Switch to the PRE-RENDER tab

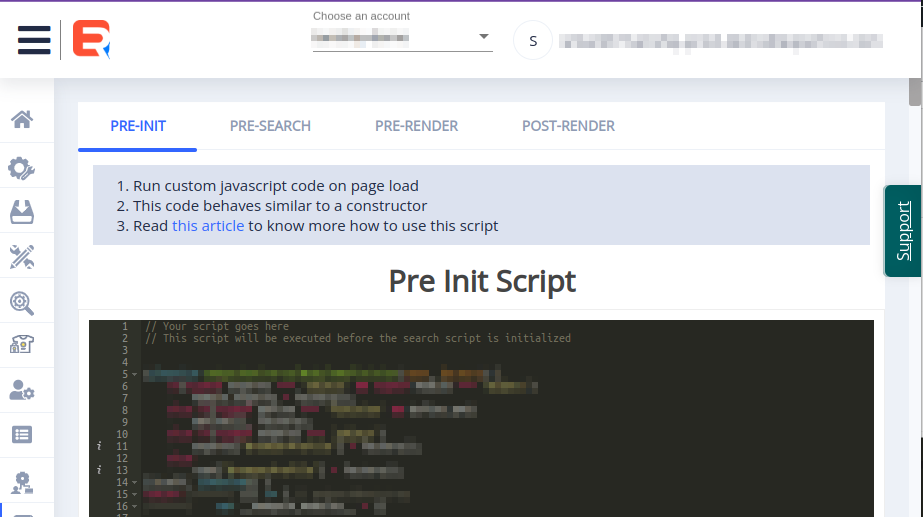pyautogui.click(x=416, y=126)
